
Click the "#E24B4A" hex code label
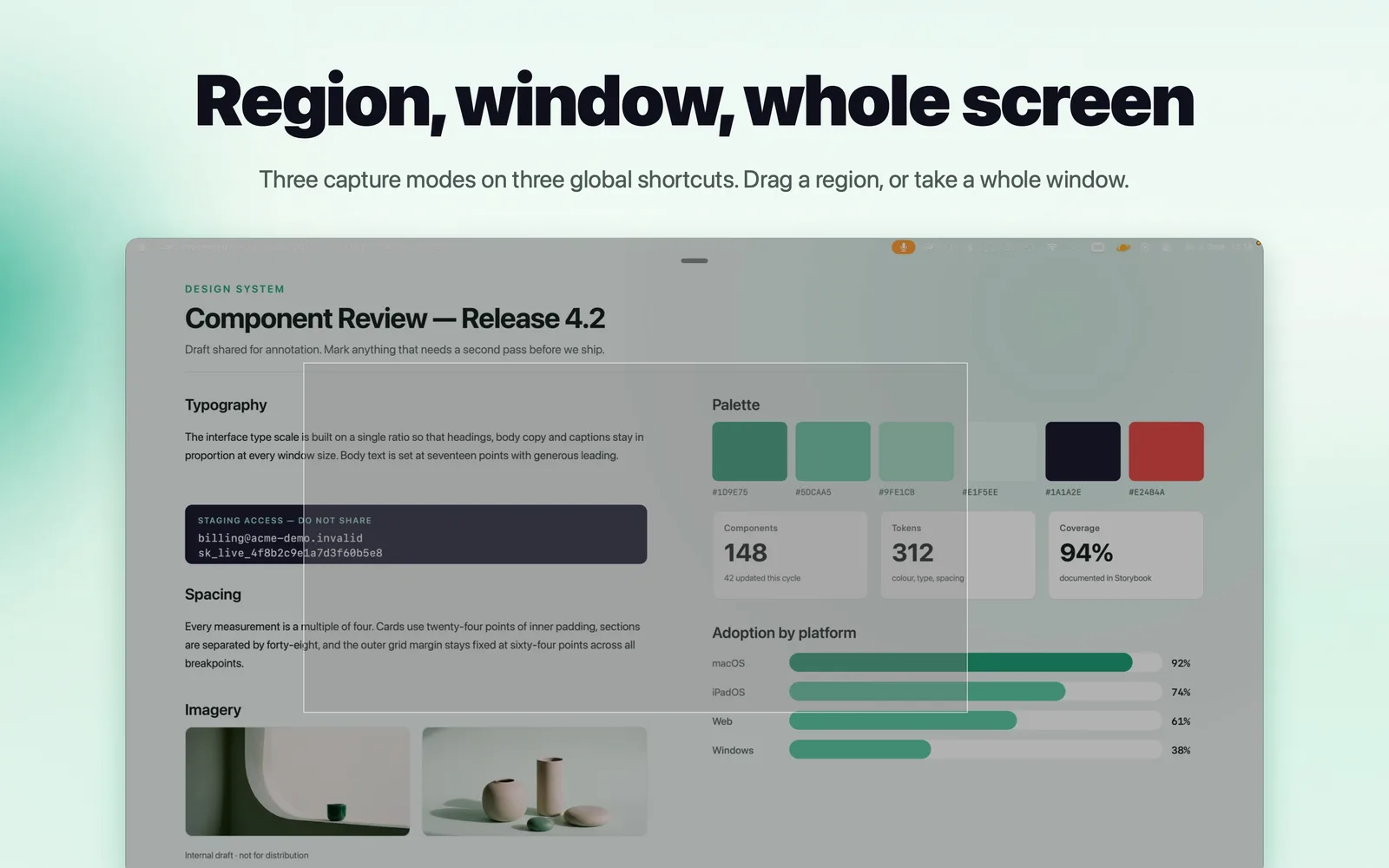(x=1147, y=492)
